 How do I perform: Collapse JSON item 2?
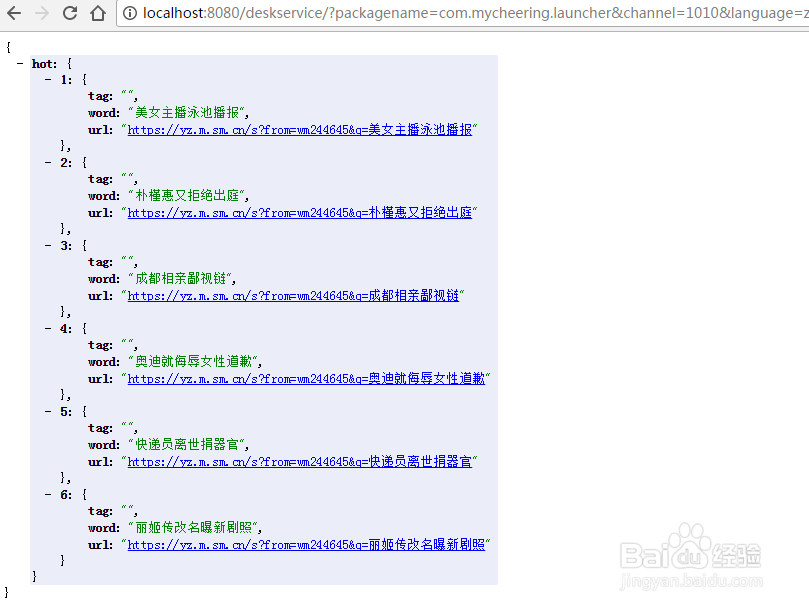pos(48,163)
